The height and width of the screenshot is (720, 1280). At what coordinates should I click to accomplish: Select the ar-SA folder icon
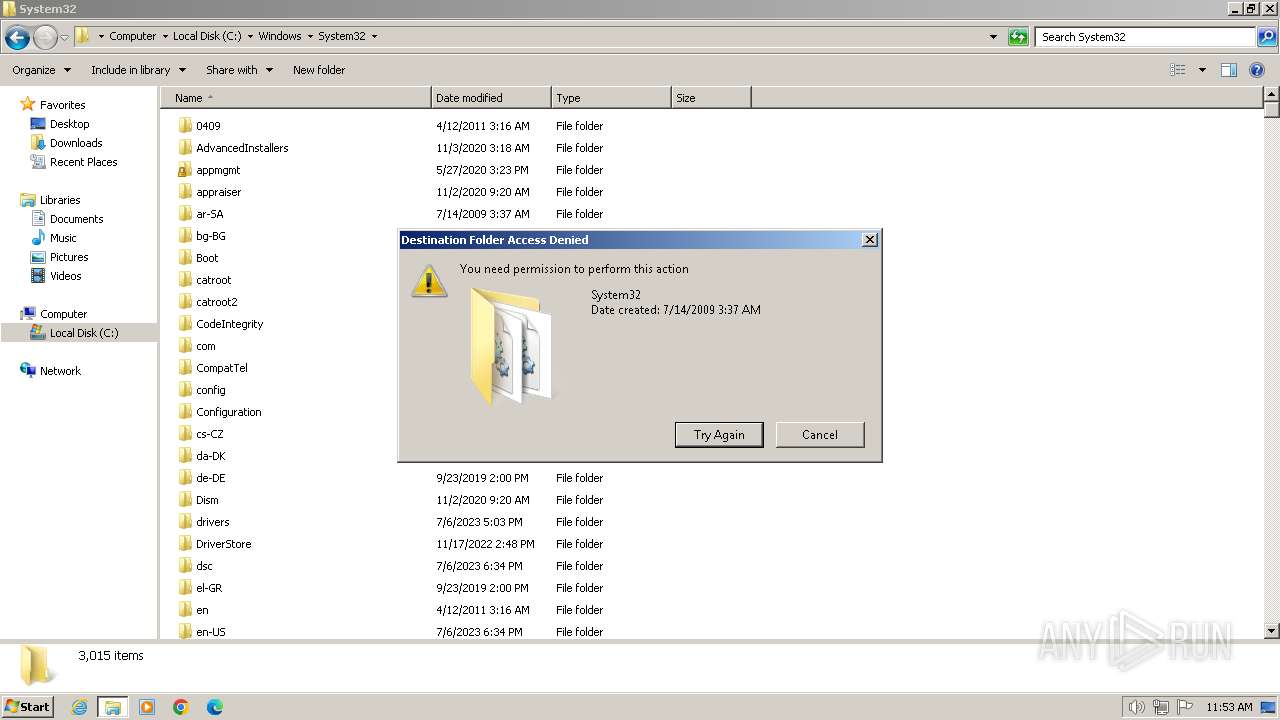(185, 214)
